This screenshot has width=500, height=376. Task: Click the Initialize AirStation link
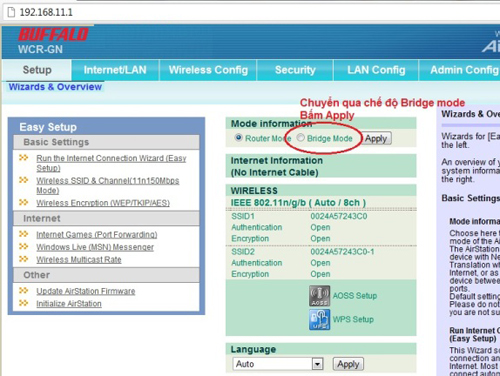pos(69,303)
